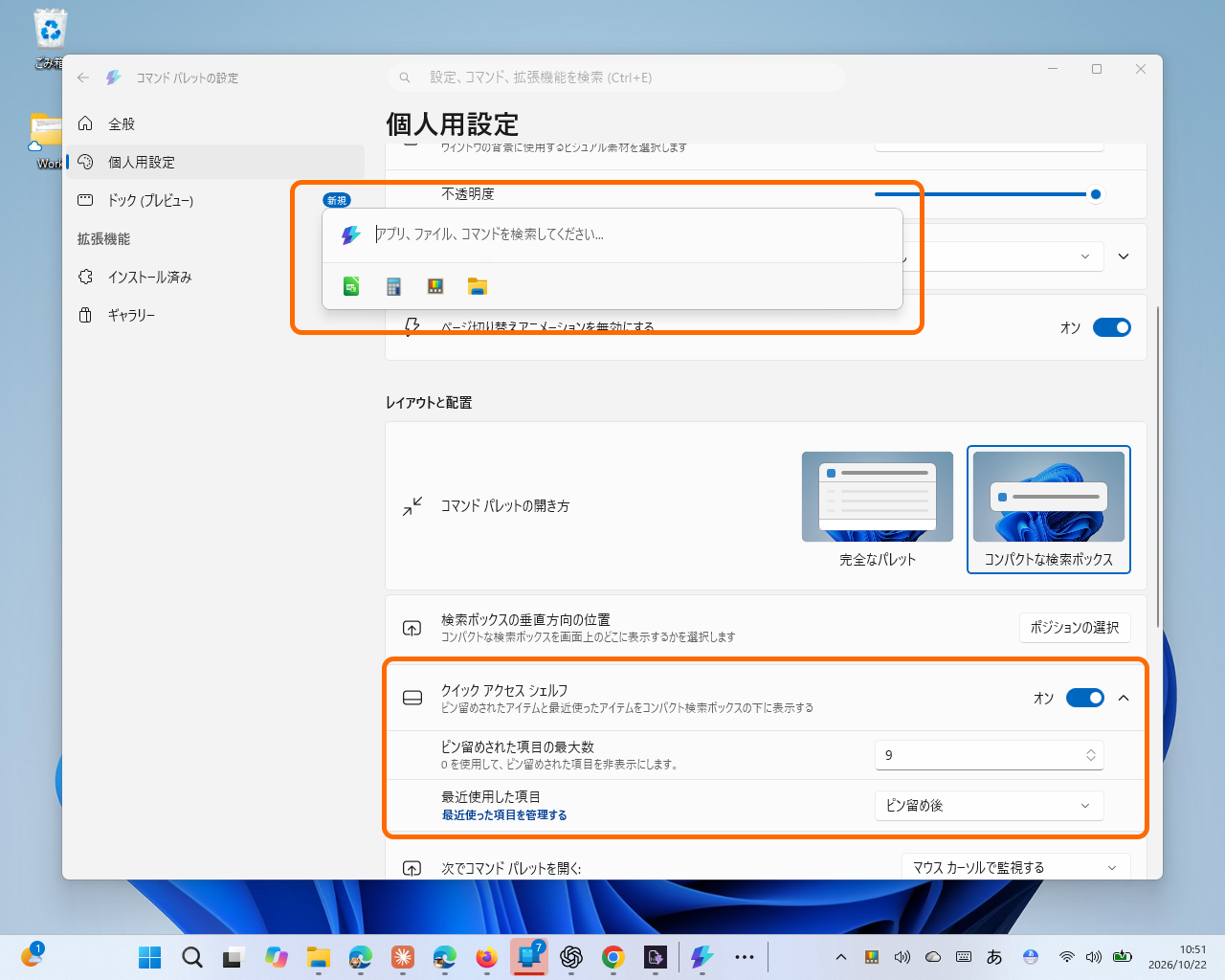
Task: Select 個人用設定 in the sidebar
Action: (215, 162)
